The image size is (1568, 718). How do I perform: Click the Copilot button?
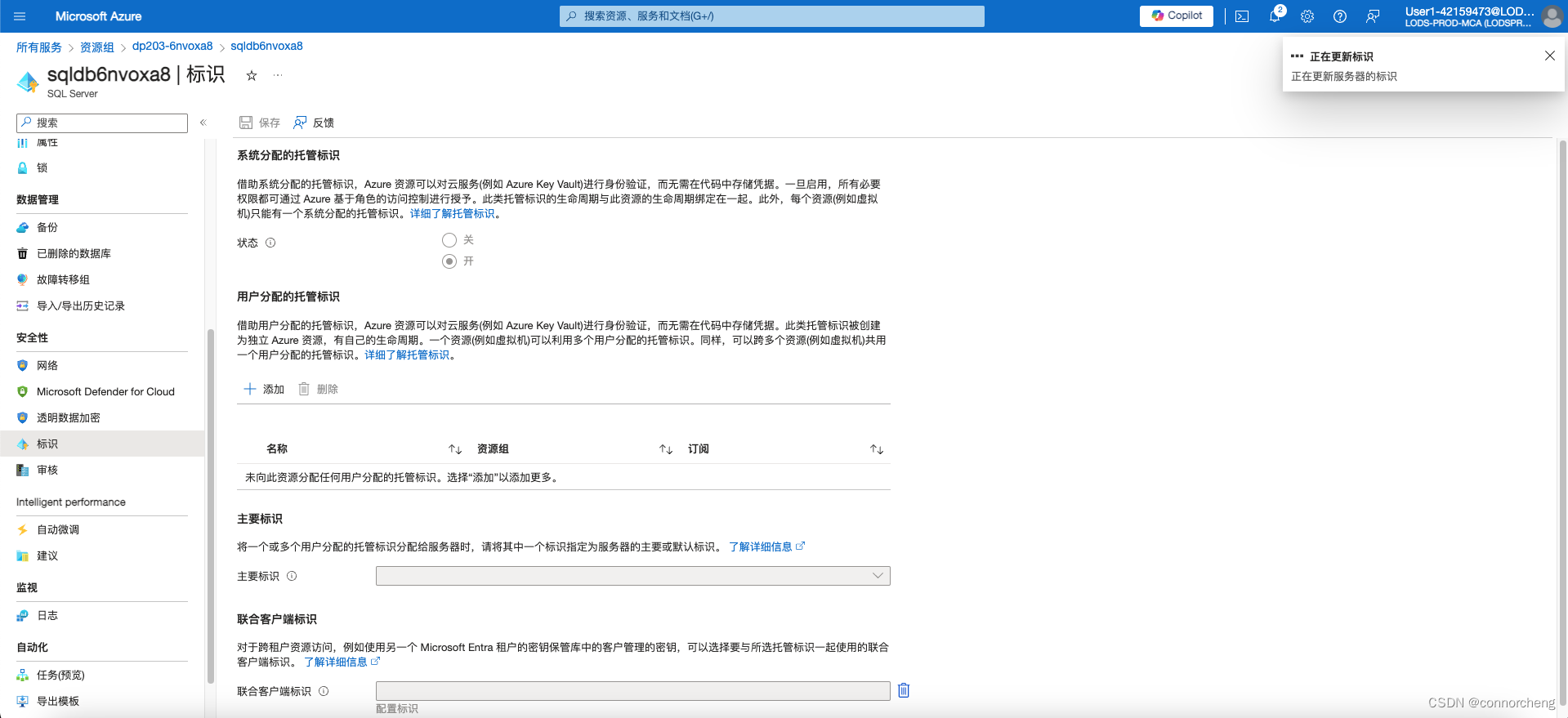1177,16
